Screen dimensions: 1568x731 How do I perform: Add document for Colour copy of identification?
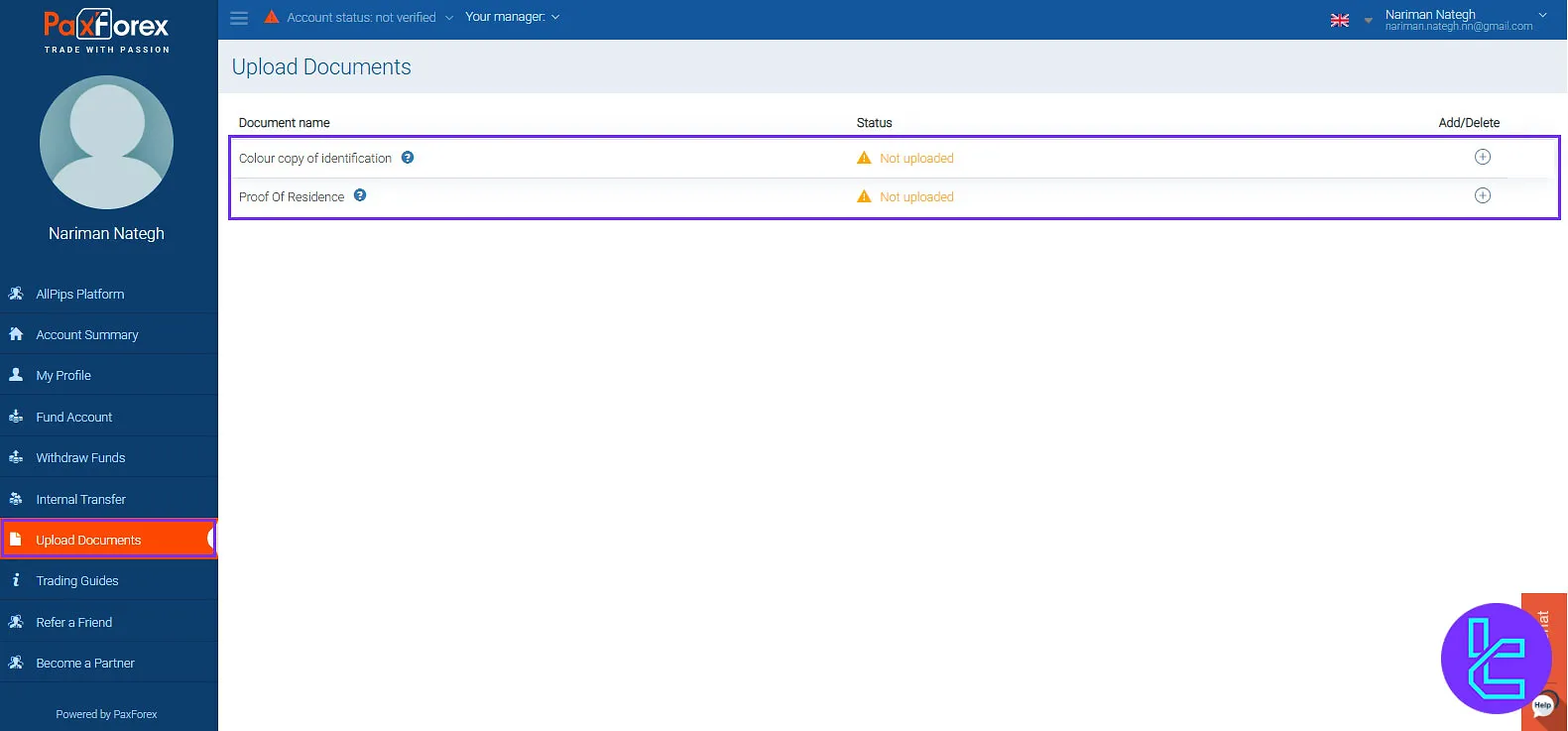1483,157
